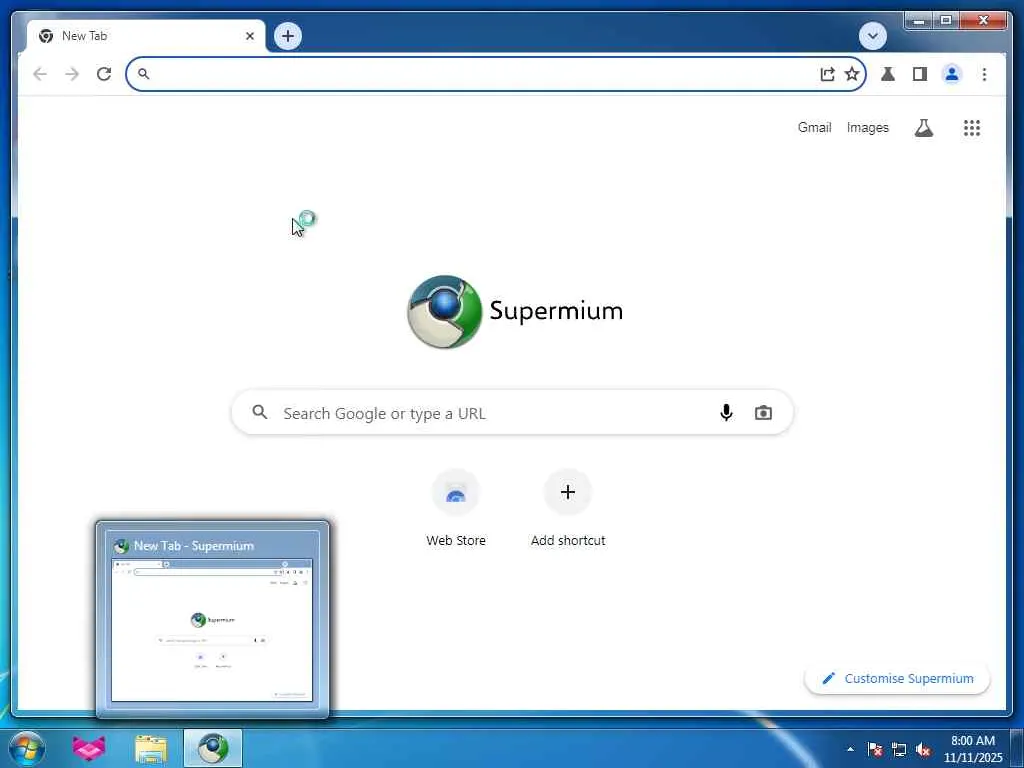
Task: Click the muted volume tray icon
Action: [923, 749]
